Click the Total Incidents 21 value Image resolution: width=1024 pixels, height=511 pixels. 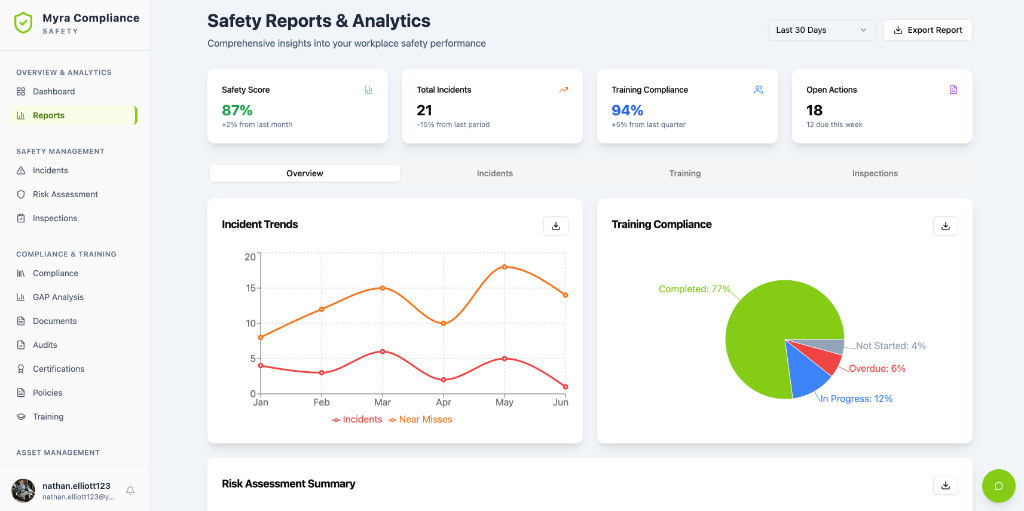(425, 110)
